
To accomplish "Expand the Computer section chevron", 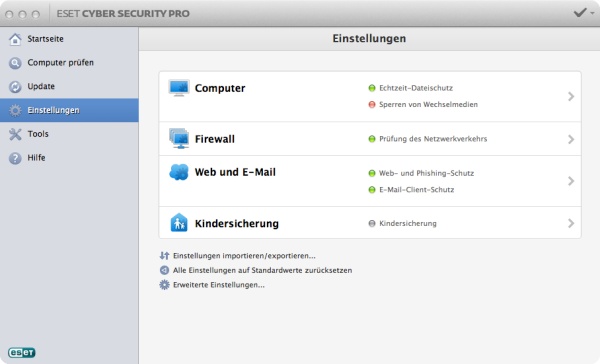I will pyautogui.click(x=571, y=96).
